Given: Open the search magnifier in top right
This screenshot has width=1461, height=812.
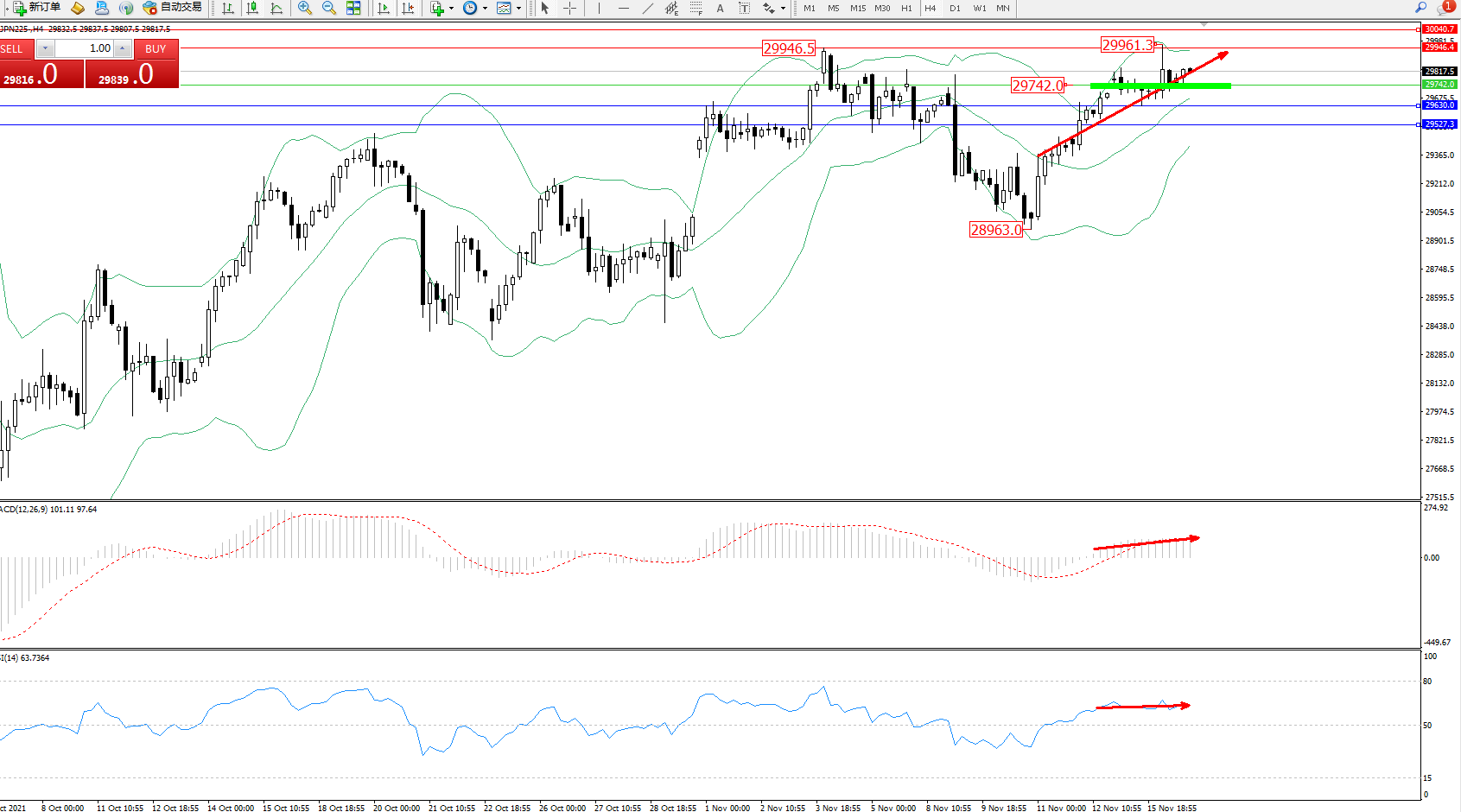Looking at the screenshot, I should click(1420, 8).
